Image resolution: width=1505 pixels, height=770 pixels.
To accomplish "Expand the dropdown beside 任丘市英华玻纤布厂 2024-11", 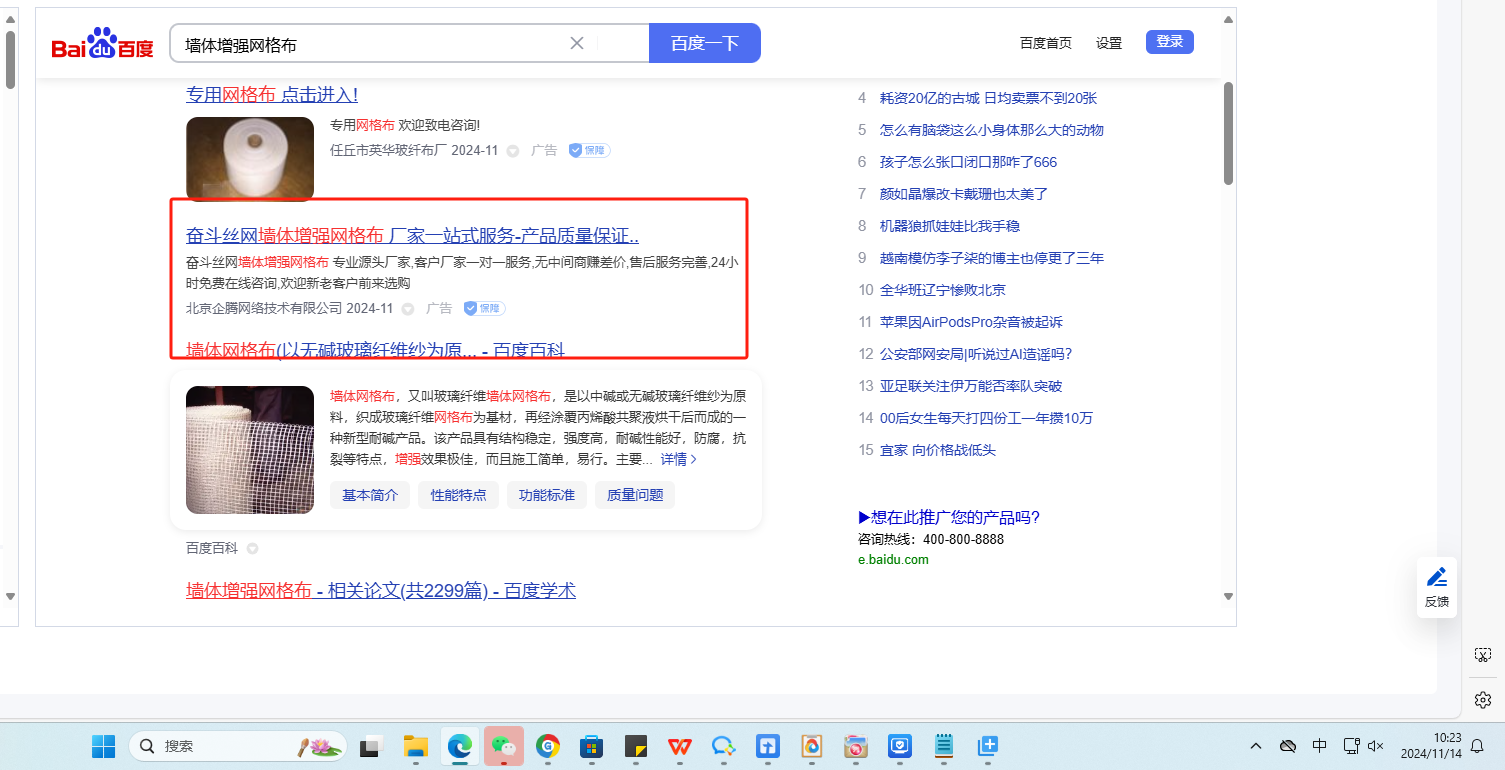I will point(513,151).
